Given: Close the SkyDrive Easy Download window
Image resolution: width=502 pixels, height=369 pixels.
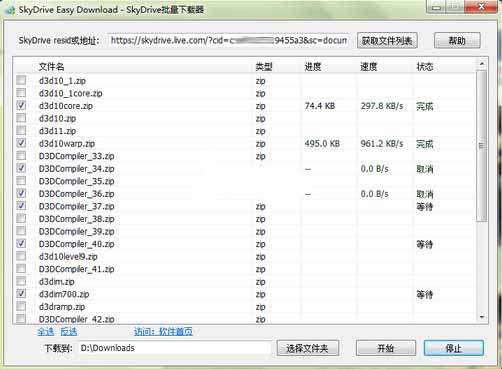Looking at the screenshot, I should tap(481, 7).
